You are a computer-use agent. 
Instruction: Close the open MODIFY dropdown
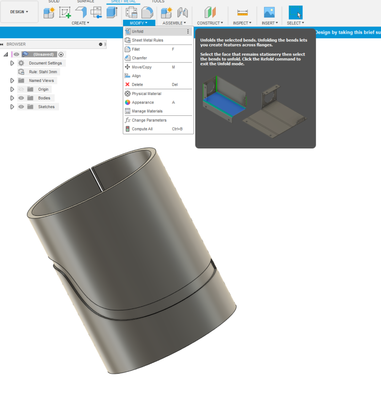[139, 23]
